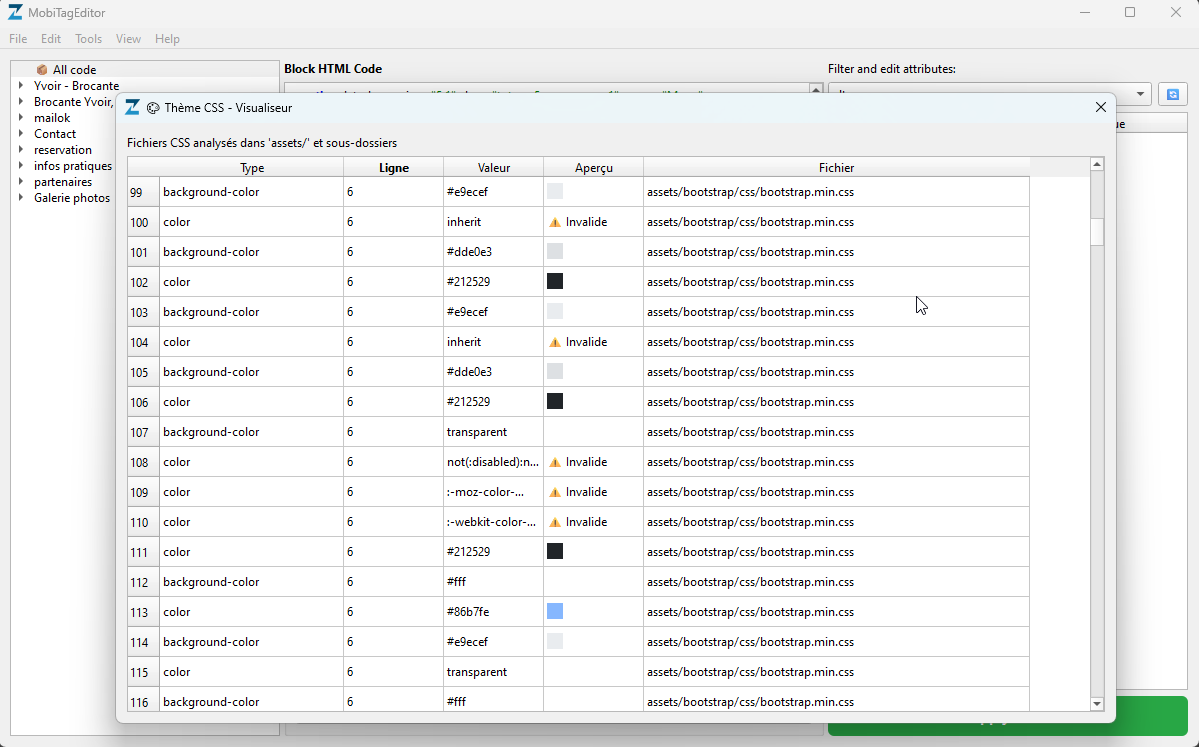This screenshot has height=747, width=1199.
Task: Expand the Galerie photos tree node
Action: tap(21, 198)
